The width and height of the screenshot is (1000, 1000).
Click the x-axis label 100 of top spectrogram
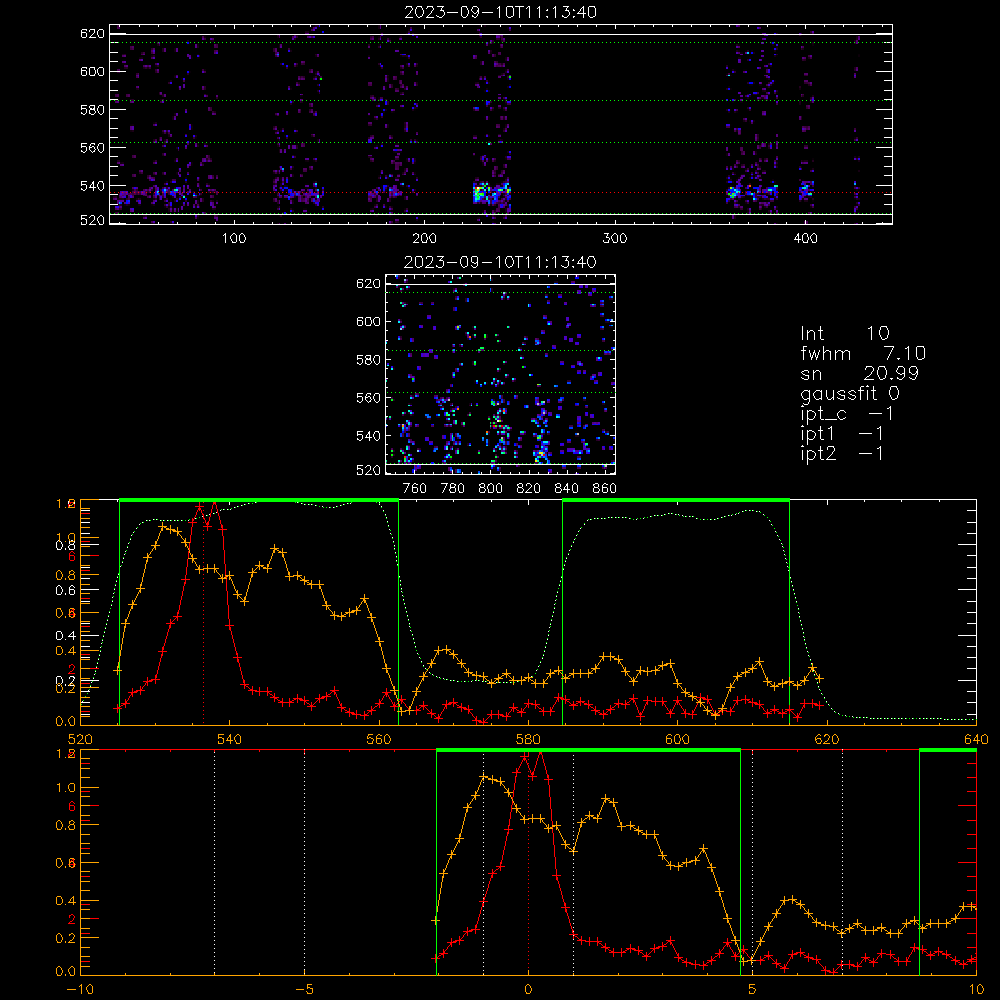pyautogui.click(x=234, y=239)
